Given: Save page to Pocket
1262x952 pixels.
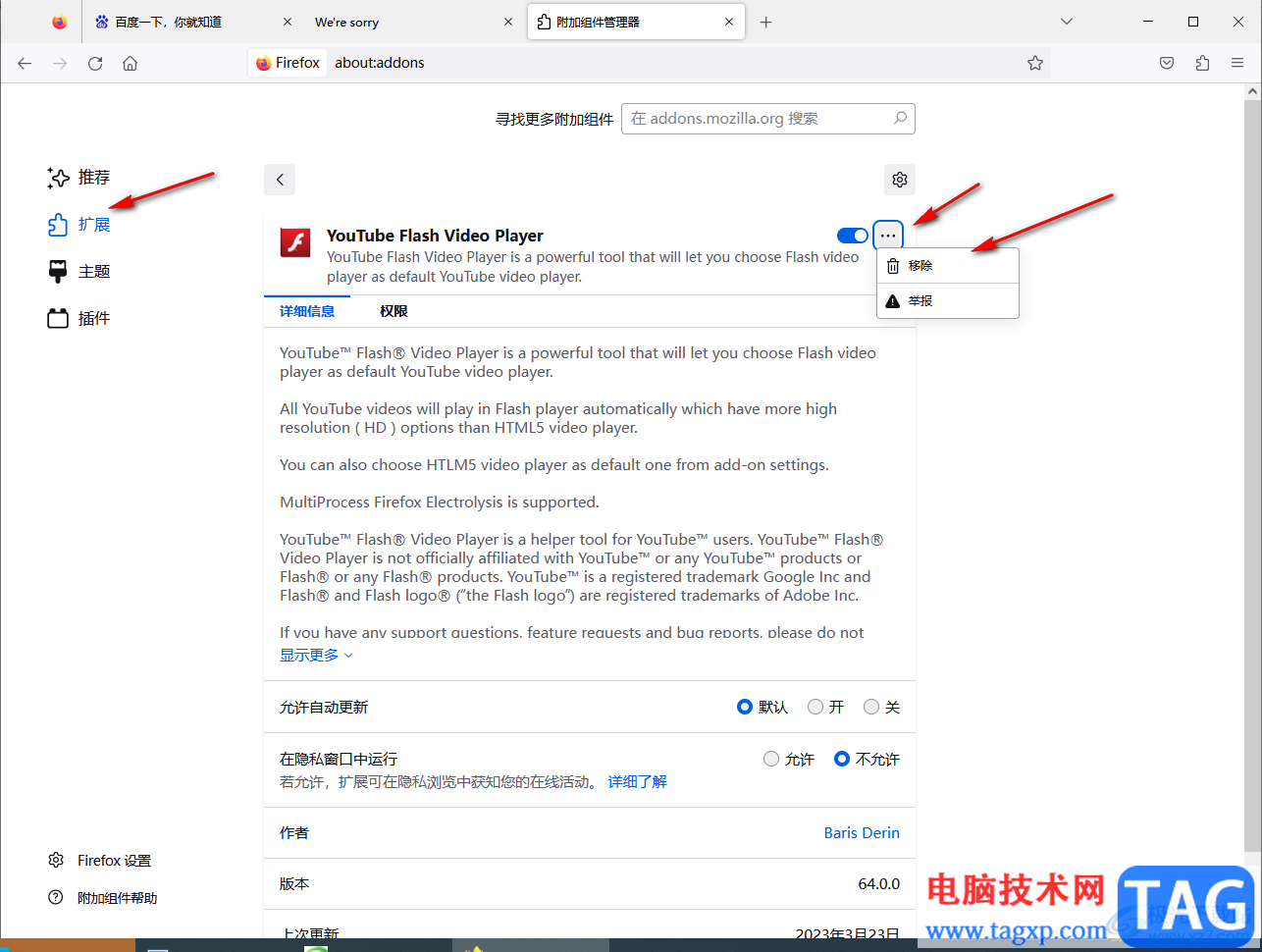Looking at the screenshot, I should click(1167, 63).
